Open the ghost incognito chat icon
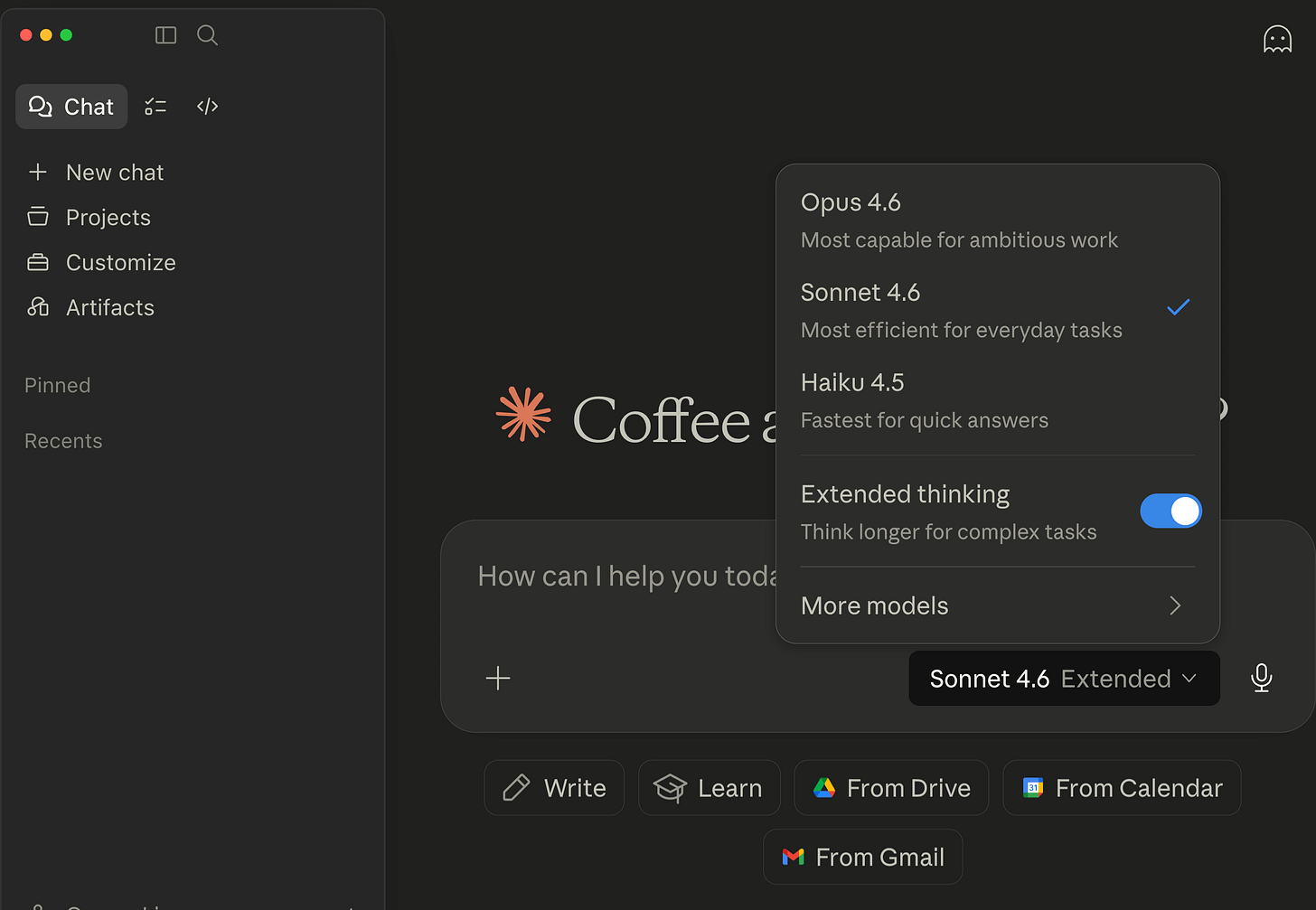The height and width of the screenshot is (910, 1316). [x=1277, y=40]
